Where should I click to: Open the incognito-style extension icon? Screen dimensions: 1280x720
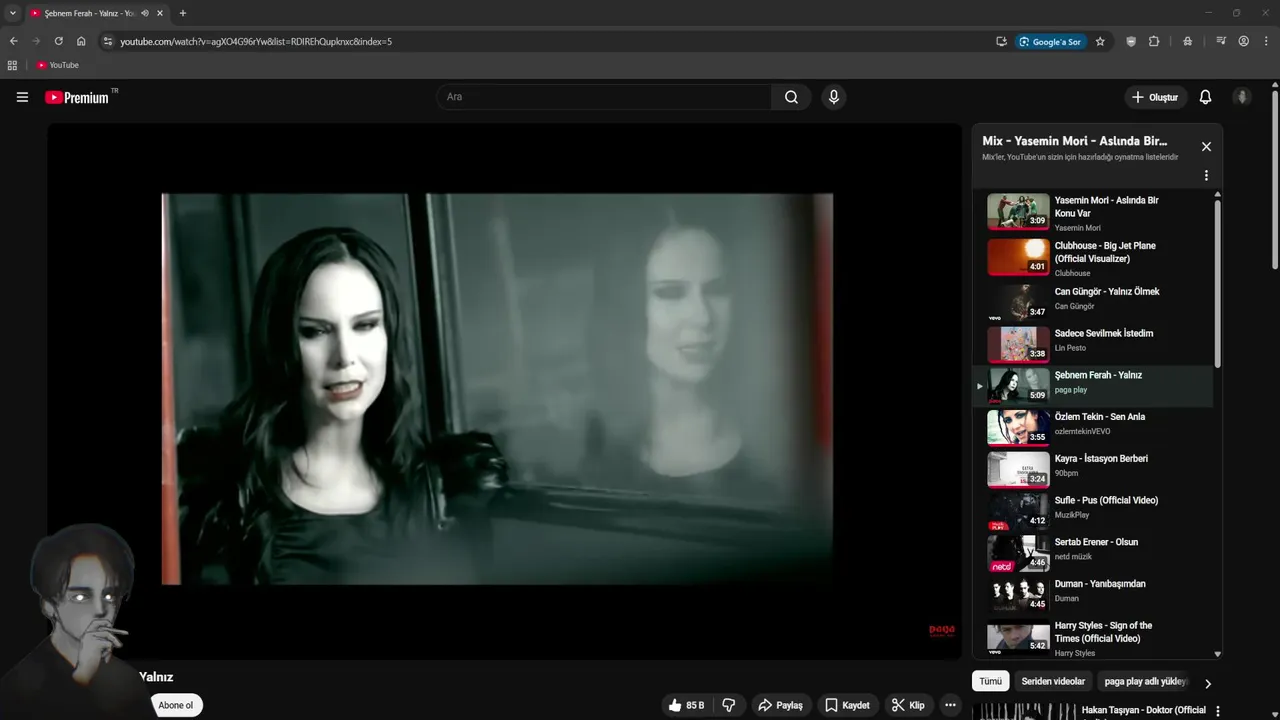(1187, 41)
